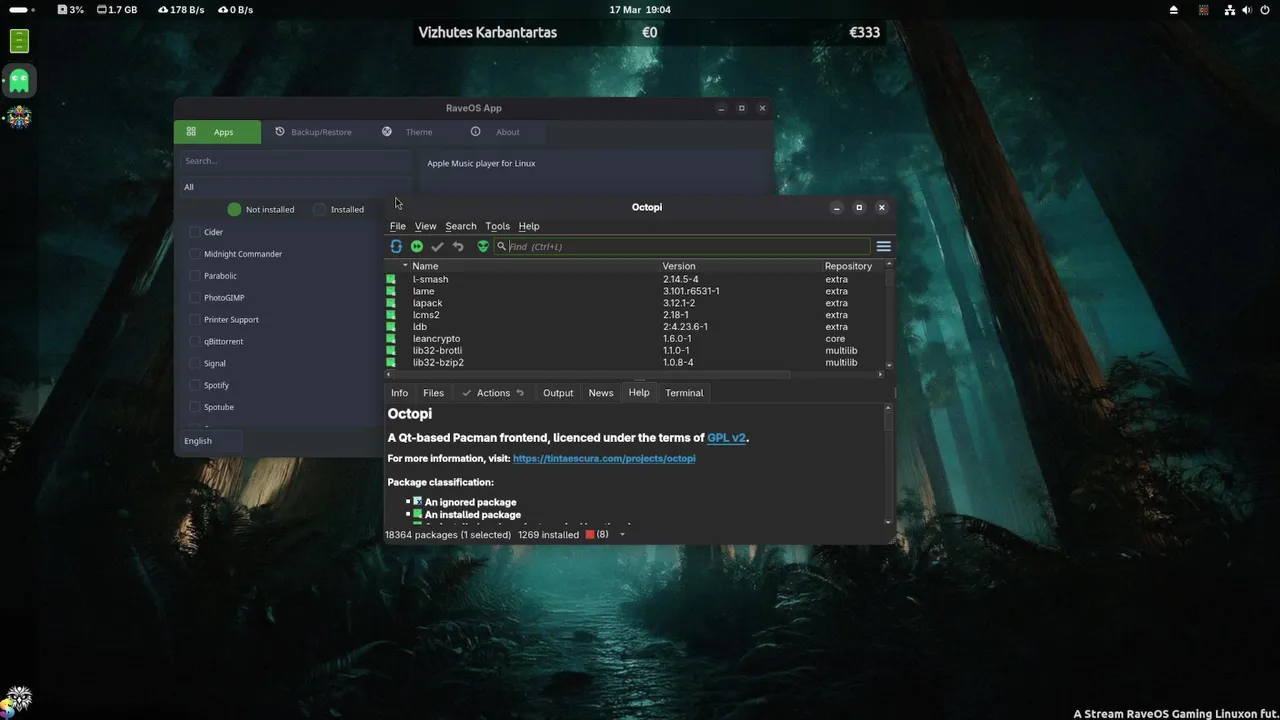
Task: Switch to the Actions tab in Octopi
Action: (x=493, y=393)
